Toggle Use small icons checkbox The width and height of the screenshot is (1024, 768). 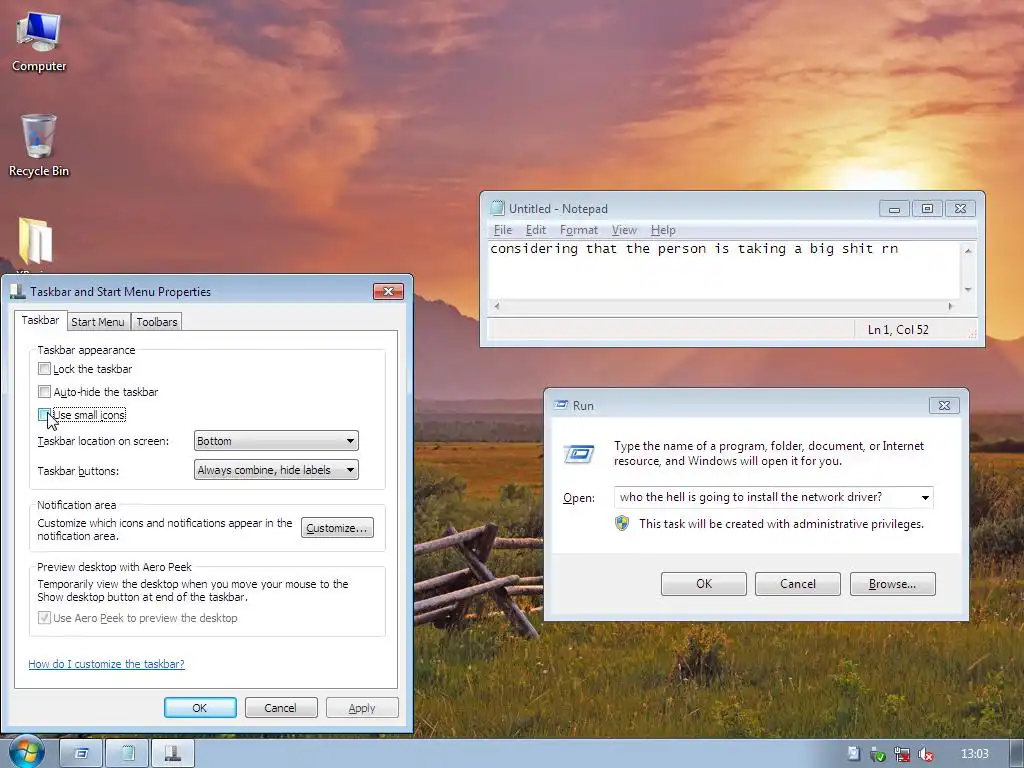point(44,415)
